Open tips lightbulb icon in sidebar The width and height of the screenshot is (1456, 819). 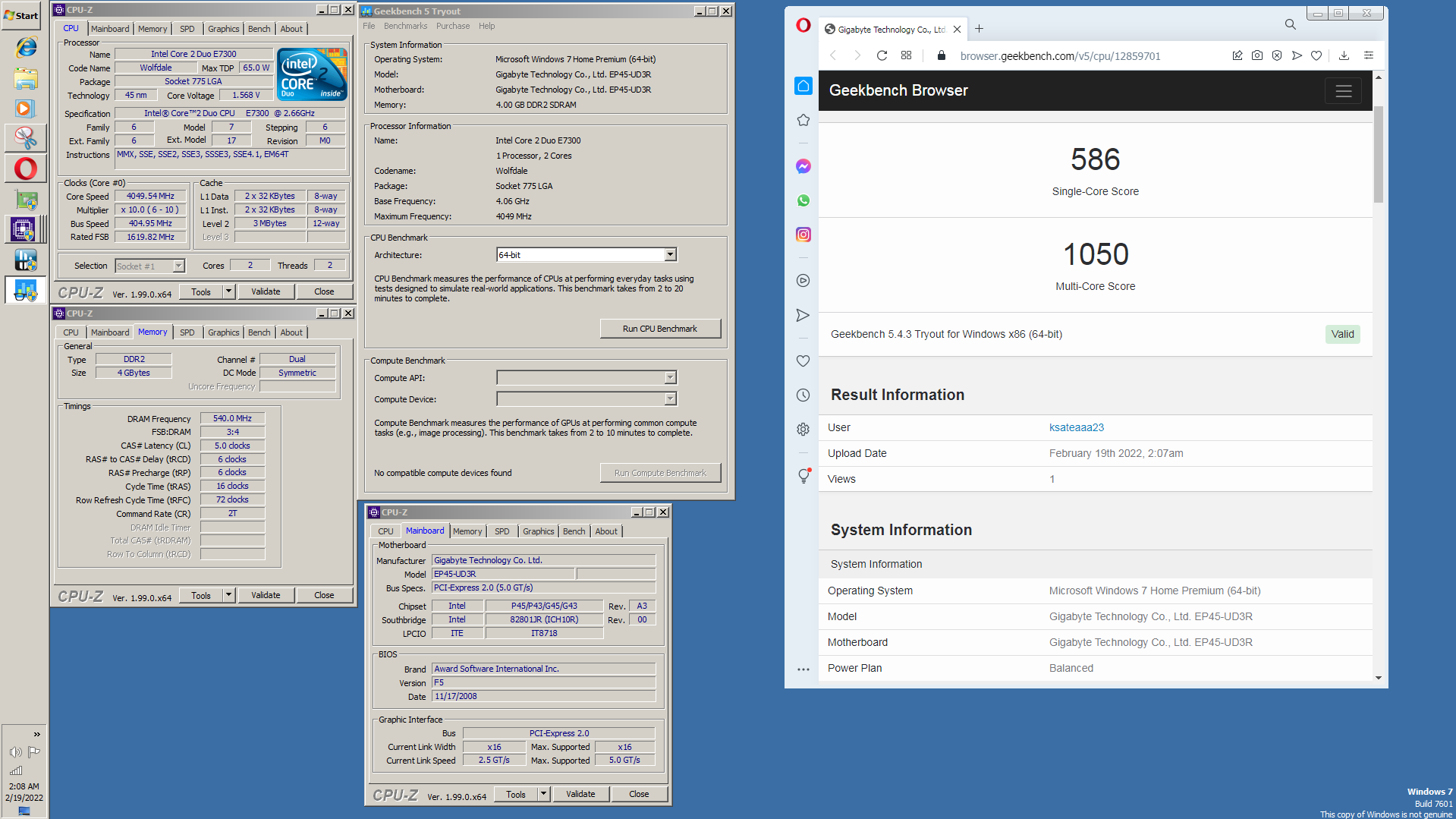pyautogui.click(x=803, y=476)
